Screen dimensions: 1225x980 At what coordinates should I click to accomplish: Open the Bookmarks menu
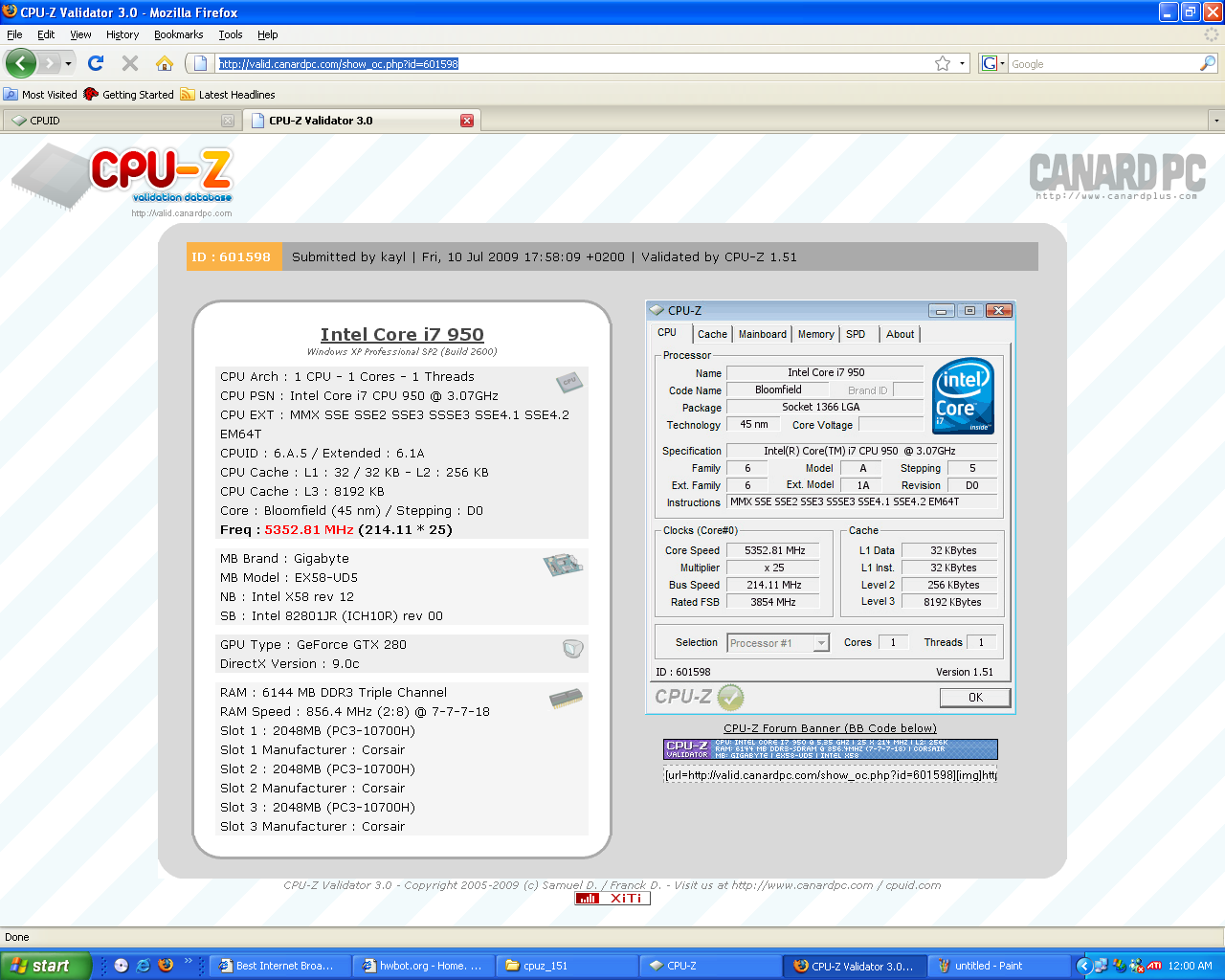click(178, 34)
